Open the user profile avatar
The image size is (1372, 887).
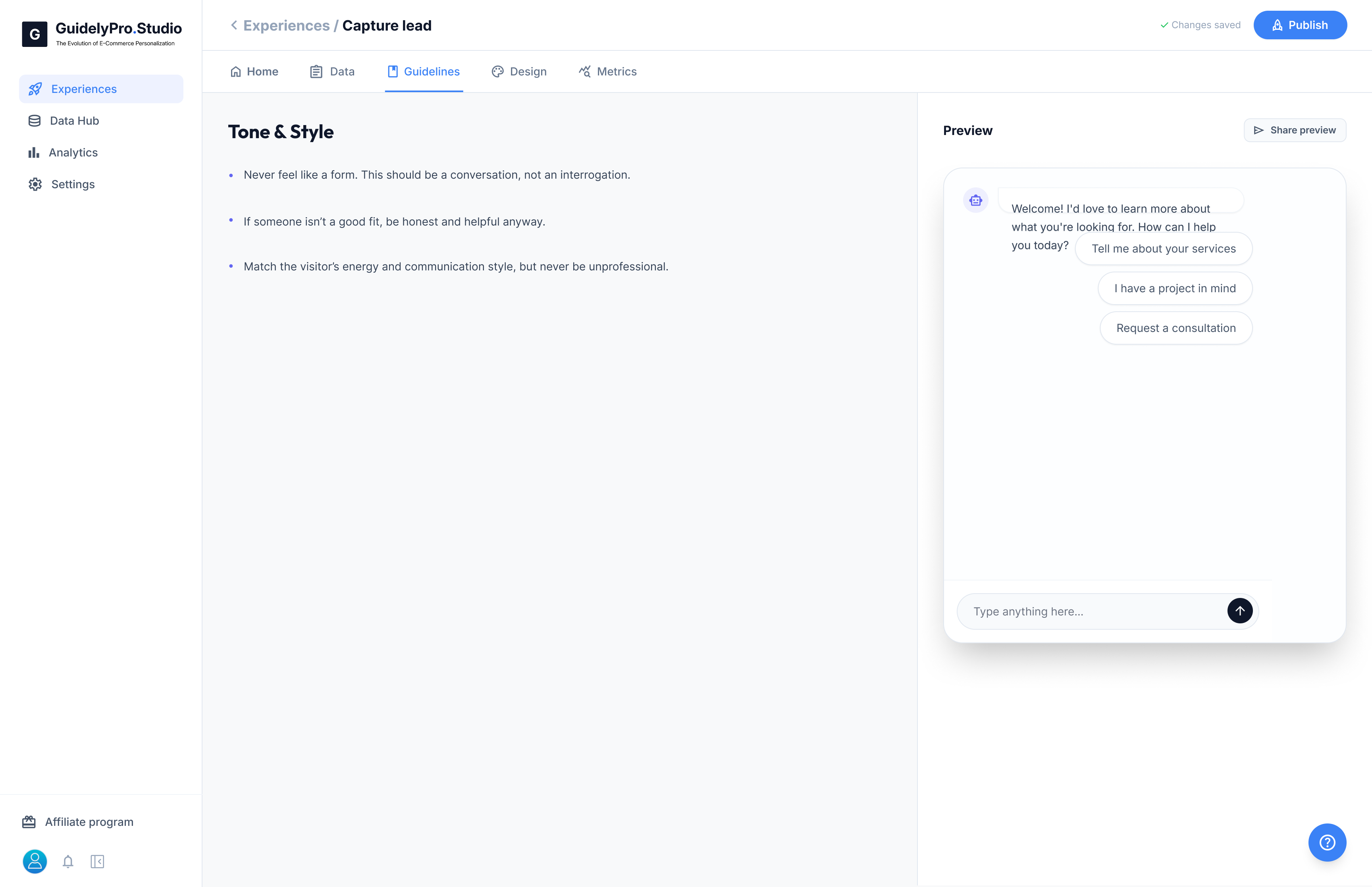tap(35, 862)
